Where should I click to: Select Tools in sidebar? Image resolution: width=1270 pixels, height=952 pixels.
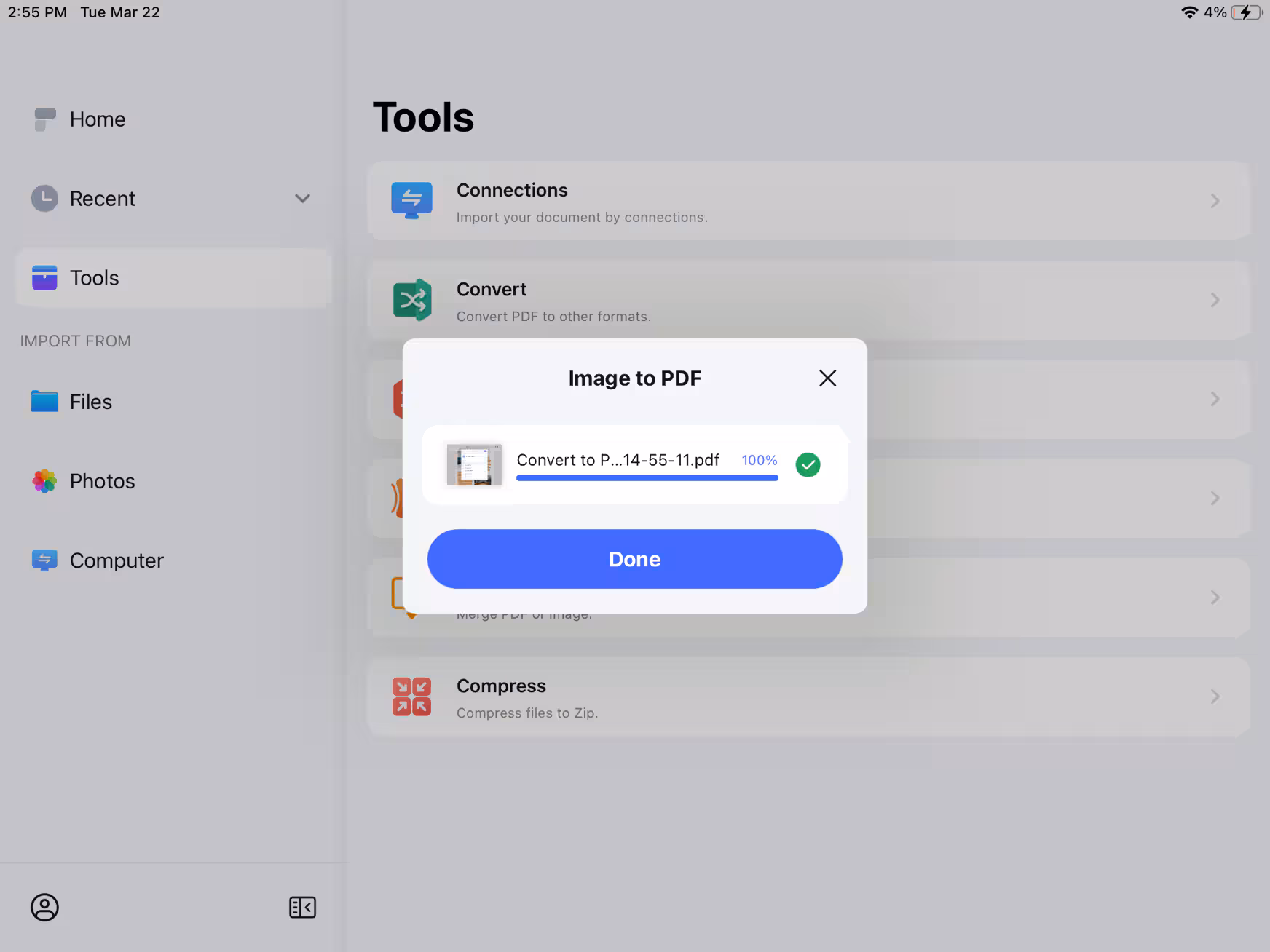pos(173,278)
